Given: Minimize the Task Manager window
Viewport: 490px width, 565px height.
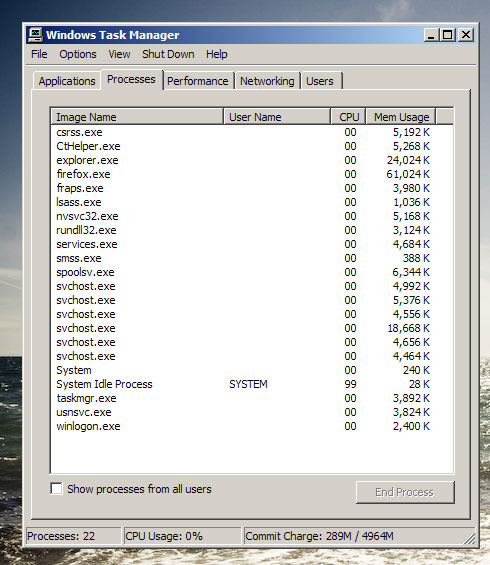Looking at the screenshot, I should [x=431, y=35].
